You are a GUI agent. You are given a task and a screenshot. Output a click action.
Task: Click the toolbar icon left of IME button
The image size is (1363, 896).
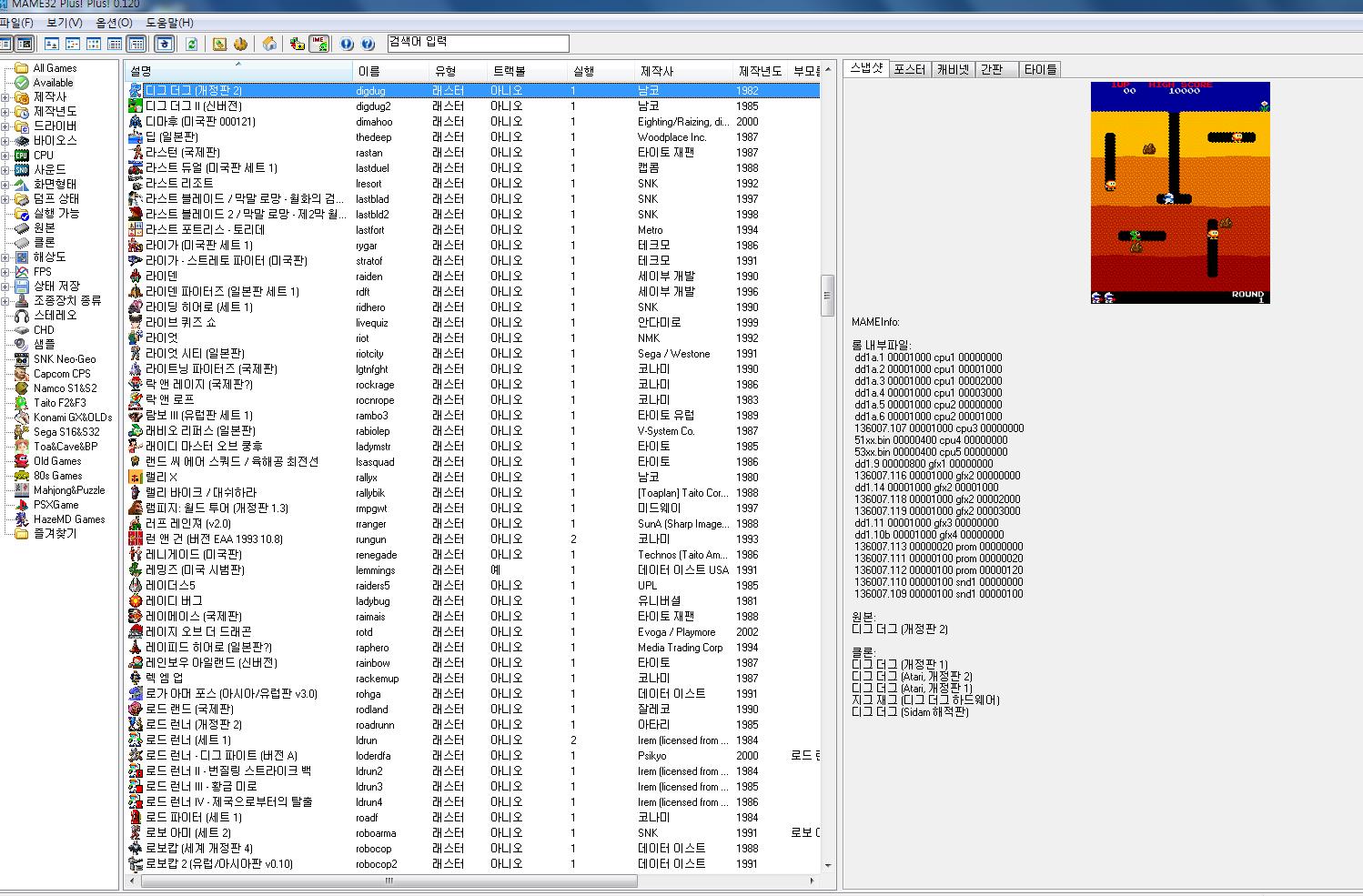point(297,44)
